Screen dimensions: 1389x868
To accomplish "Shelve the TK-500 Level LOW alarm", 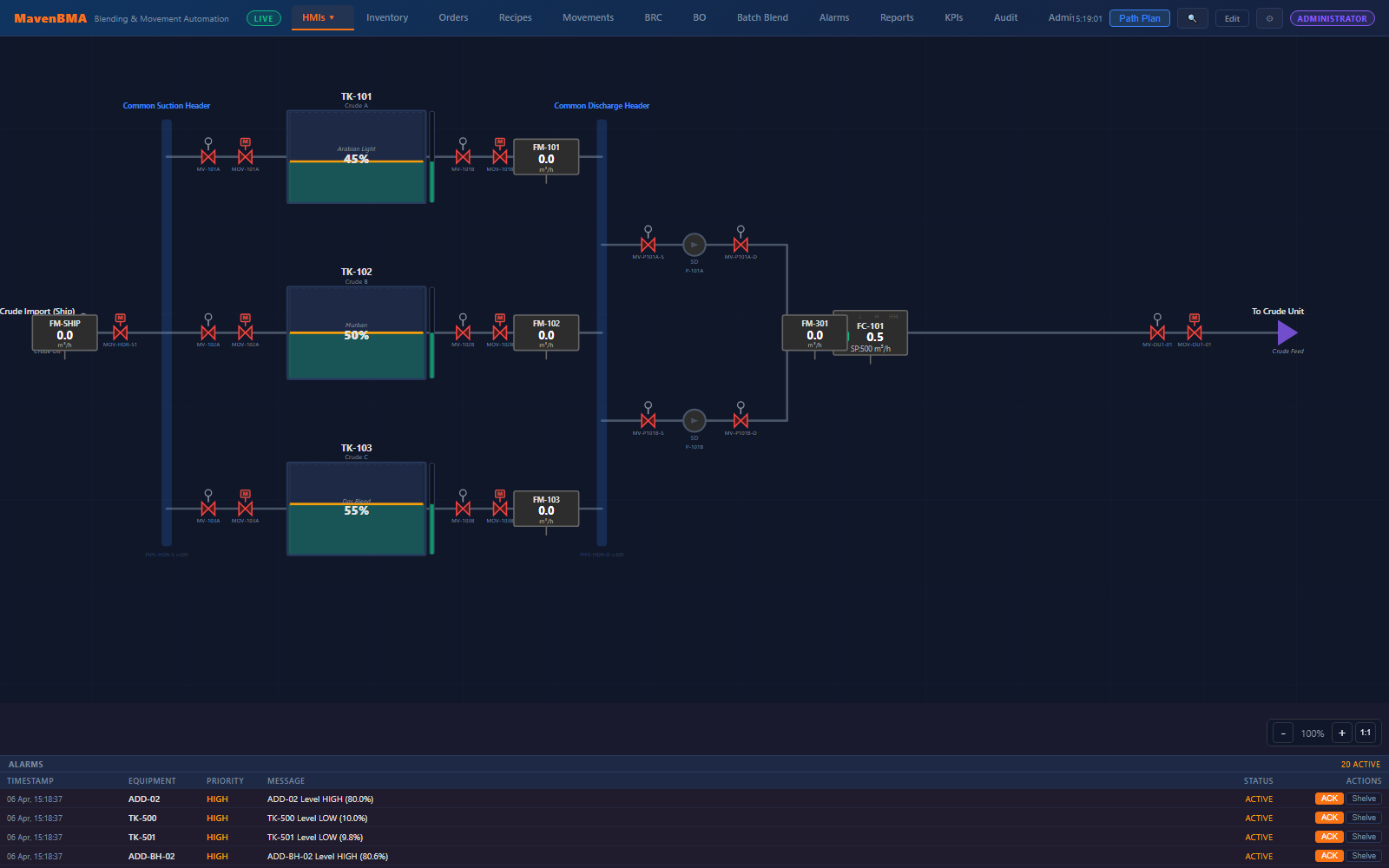I will click(1364, 818).
